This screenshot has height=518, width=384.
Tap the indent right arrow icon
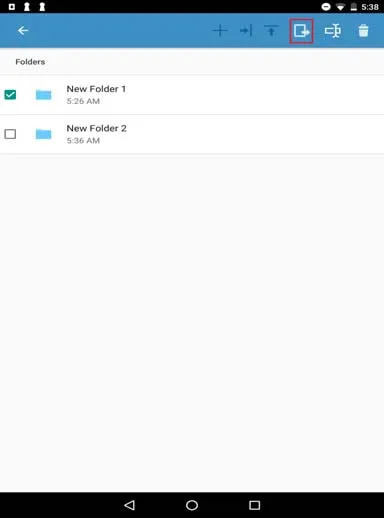(246, 31)
